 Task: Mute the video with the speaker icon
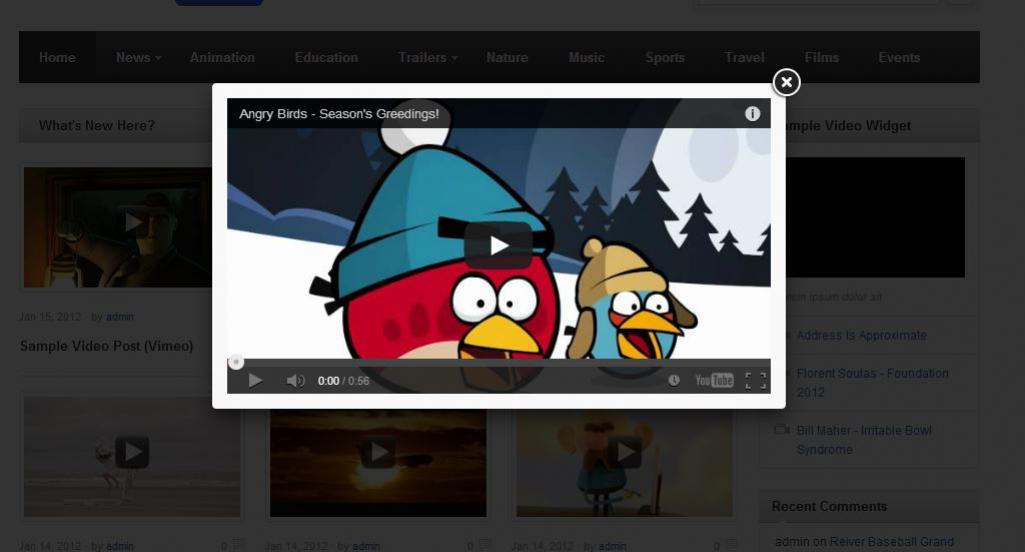click(x=295, y=380)
